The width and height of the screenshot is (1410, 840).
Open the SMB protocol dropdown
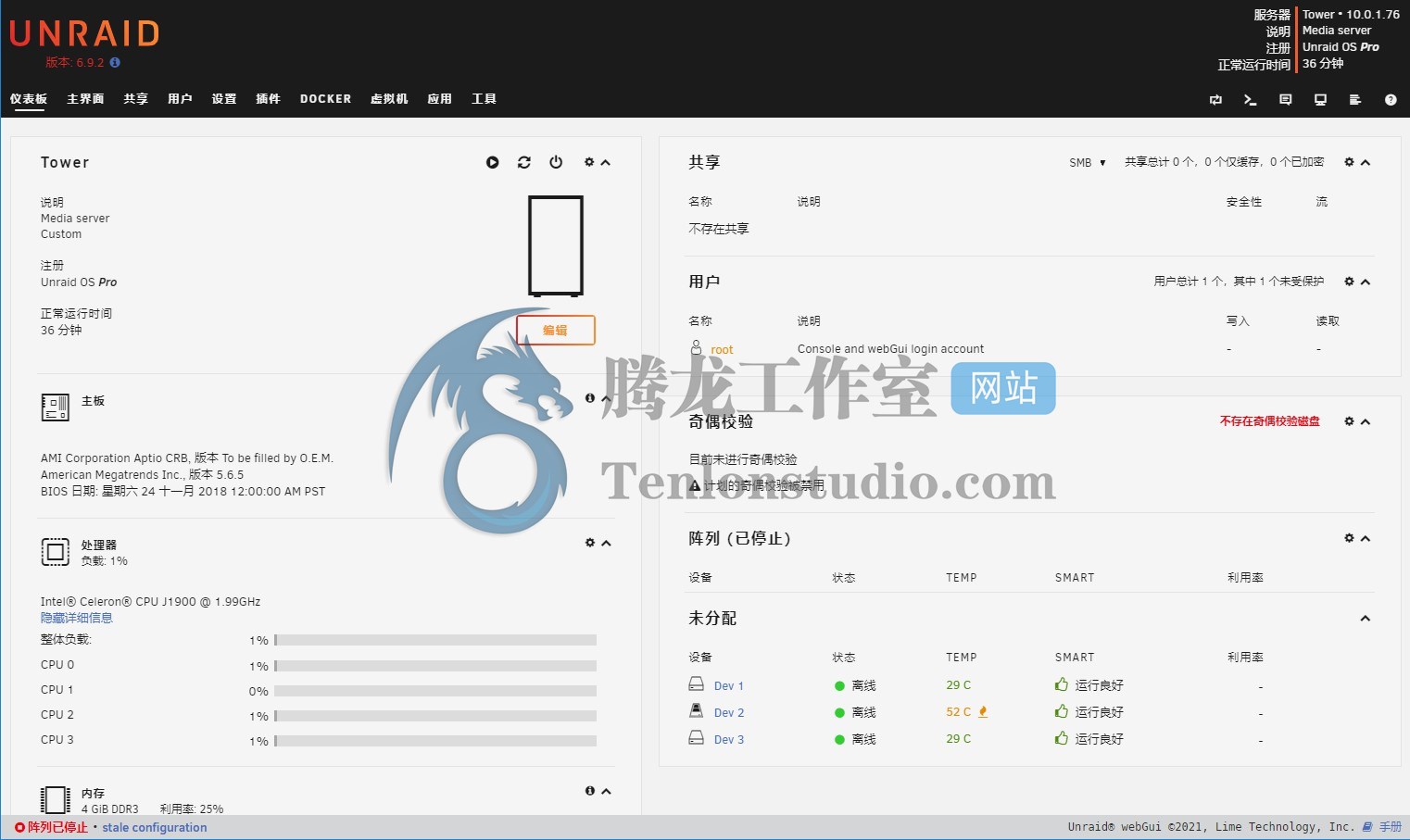tap(1088, 163)
